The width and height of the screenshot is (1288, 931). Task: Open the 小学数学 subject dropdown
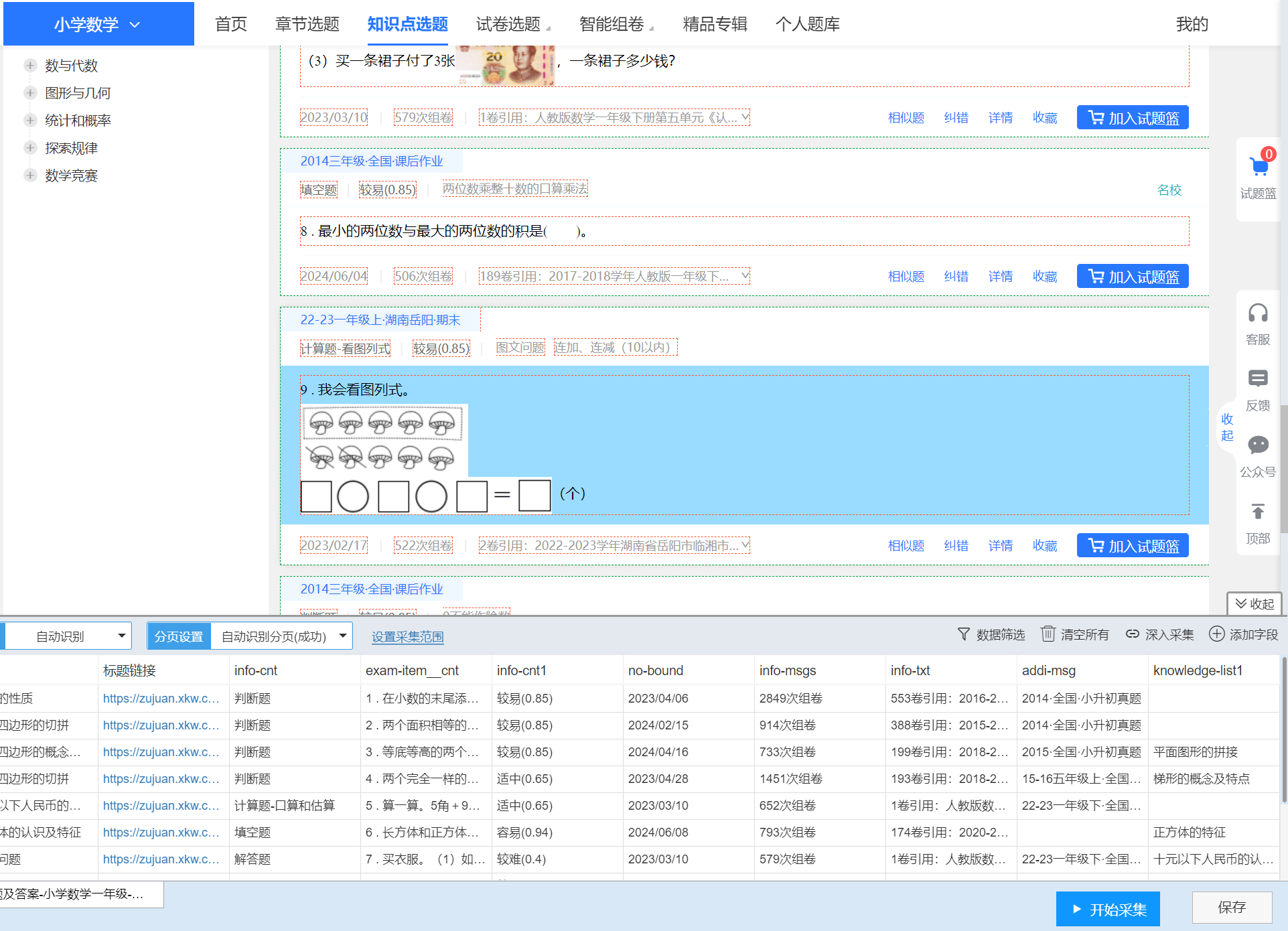(98, 25)
